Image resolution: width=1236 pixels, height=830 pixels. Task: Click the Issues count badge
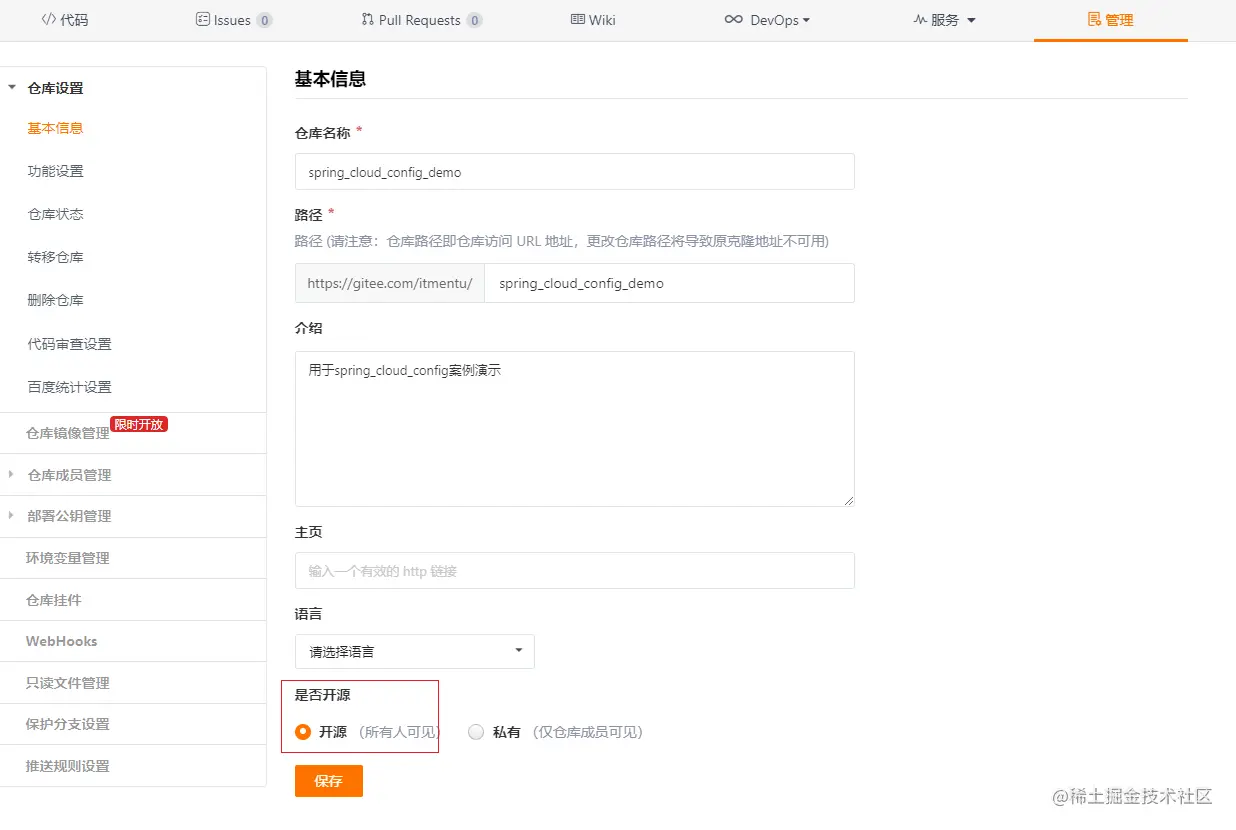pyautogui.click(x=264, y=20)
